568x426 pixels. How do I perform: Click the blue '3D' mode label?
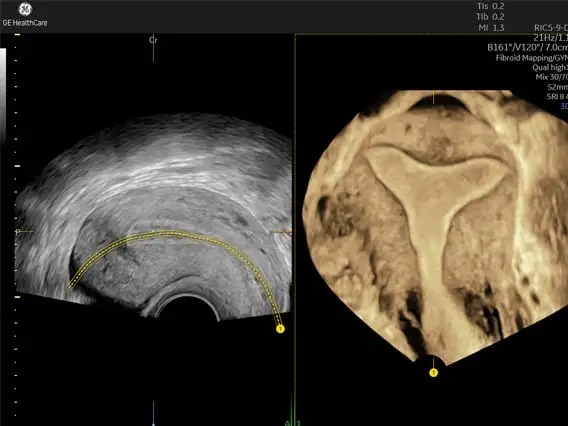tap(564, 106)
